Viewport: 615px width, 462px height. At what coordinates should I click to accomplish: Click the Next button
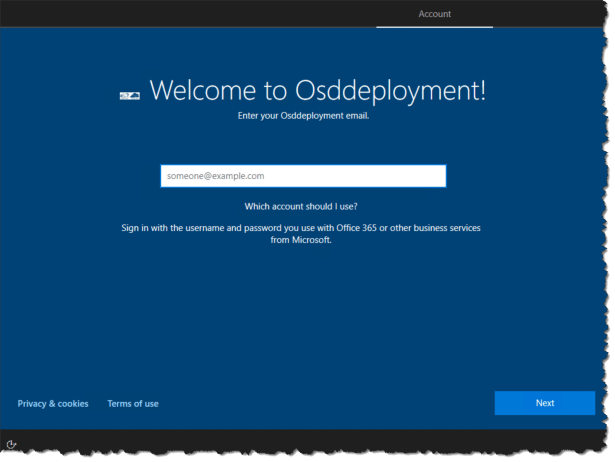coord(545,403)
